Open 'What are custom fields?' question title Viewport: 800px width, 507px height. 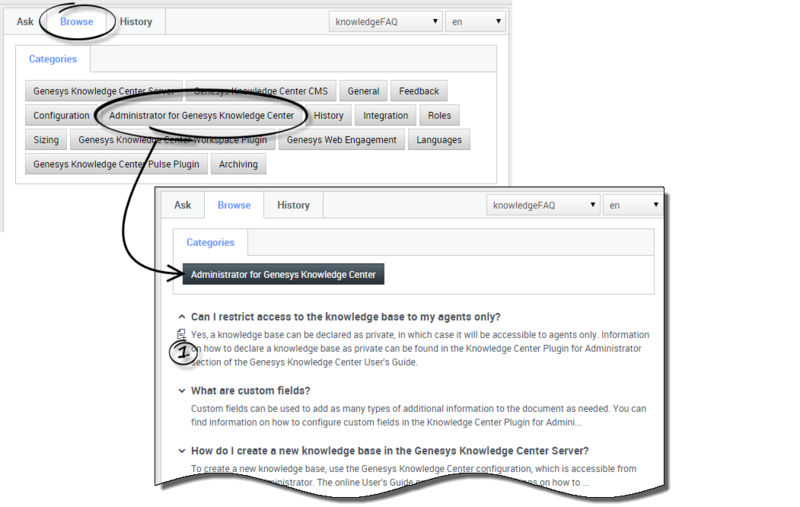click(x=251, y=391)
